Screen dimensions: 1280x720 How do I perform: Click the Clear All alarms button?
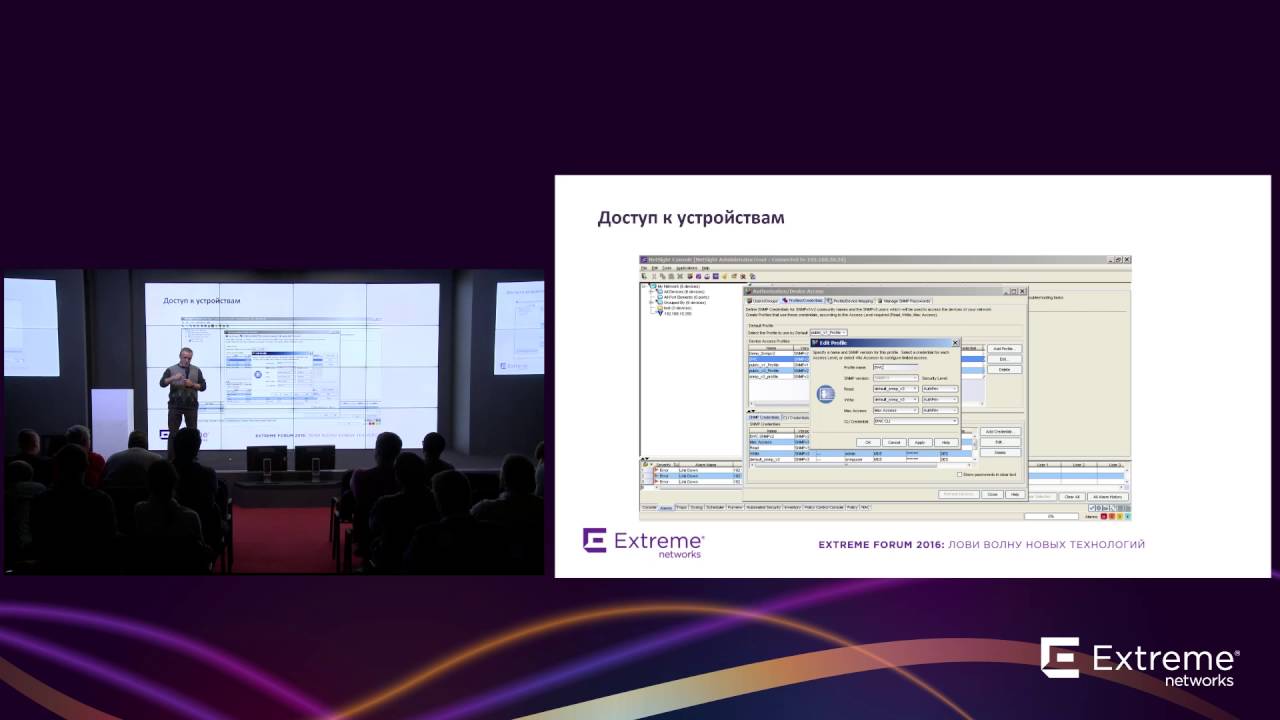tap(1072, 497)
